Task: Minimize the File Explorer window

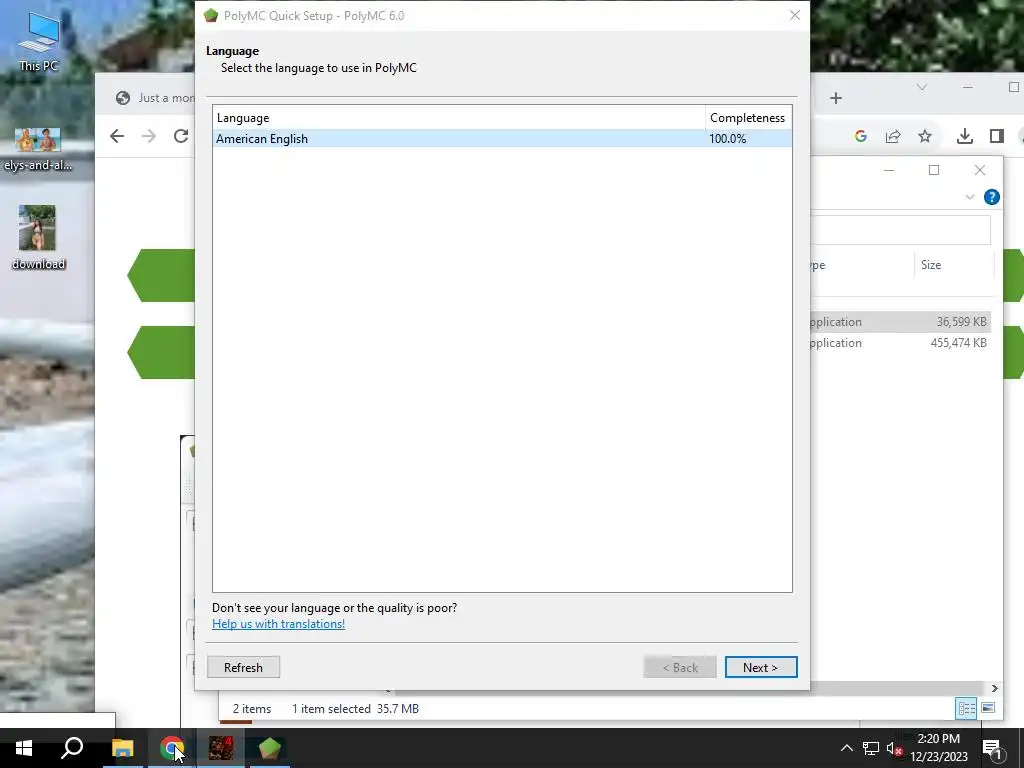Action: pos(889,170)
